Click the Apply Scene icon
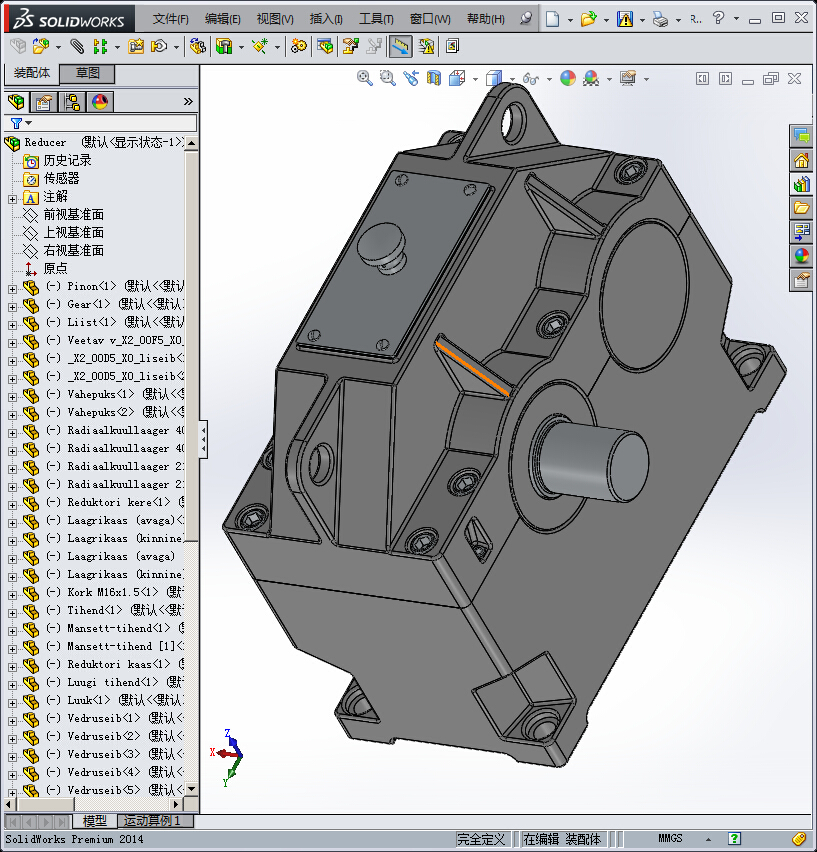This screenshot has height=852, width=817. pos(591,79)
